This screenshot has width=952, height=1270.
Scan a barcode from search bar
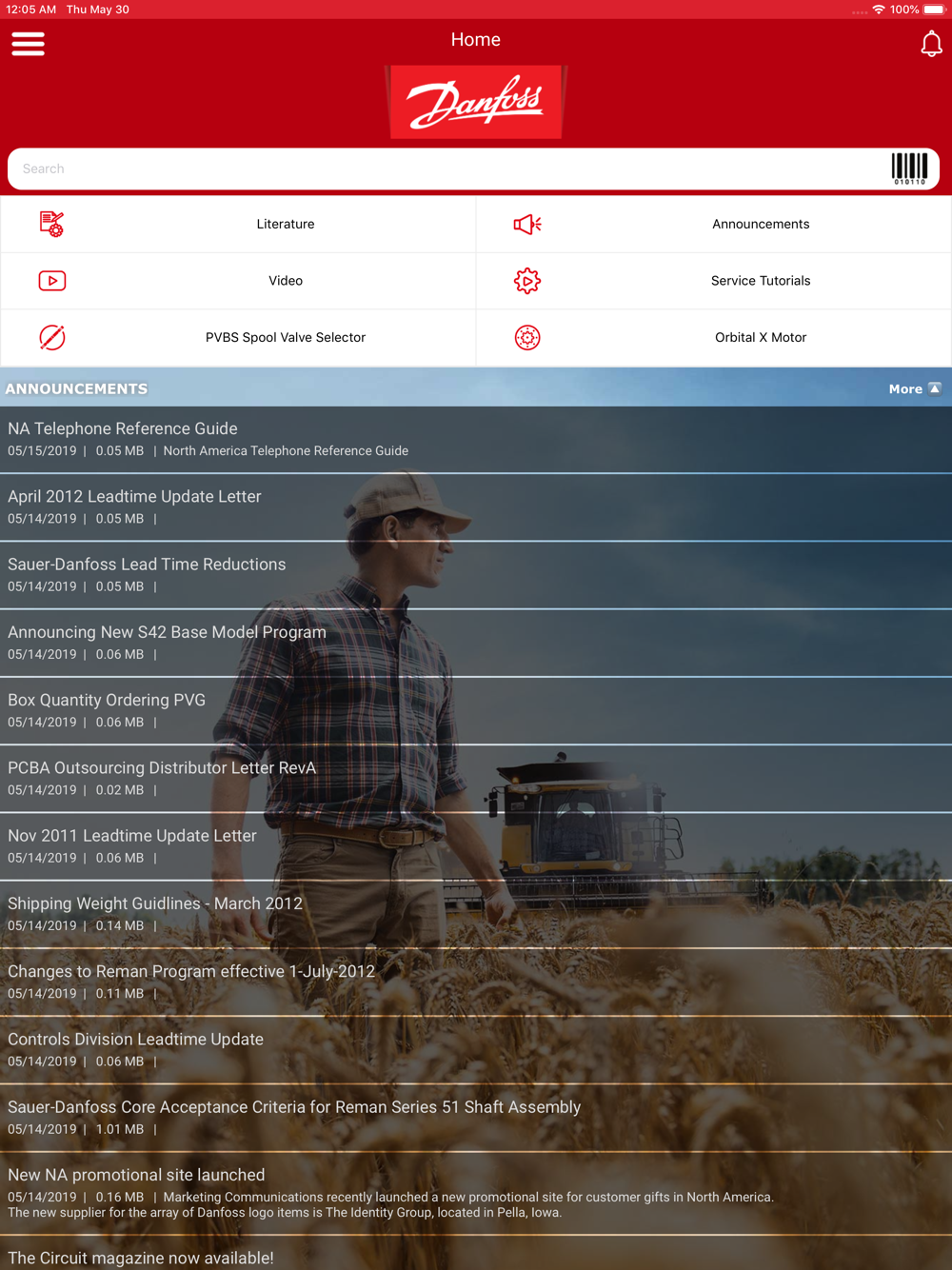(x=909, y=169)
